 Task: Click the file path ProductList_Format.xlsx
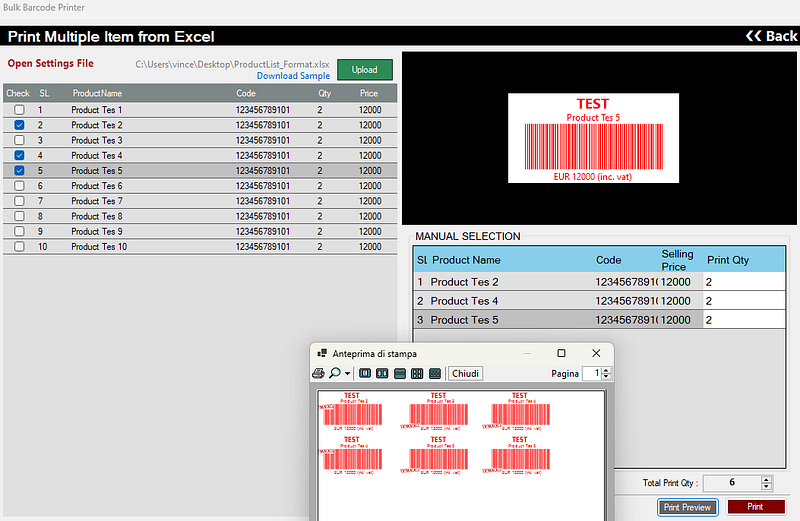coord(232,64)
